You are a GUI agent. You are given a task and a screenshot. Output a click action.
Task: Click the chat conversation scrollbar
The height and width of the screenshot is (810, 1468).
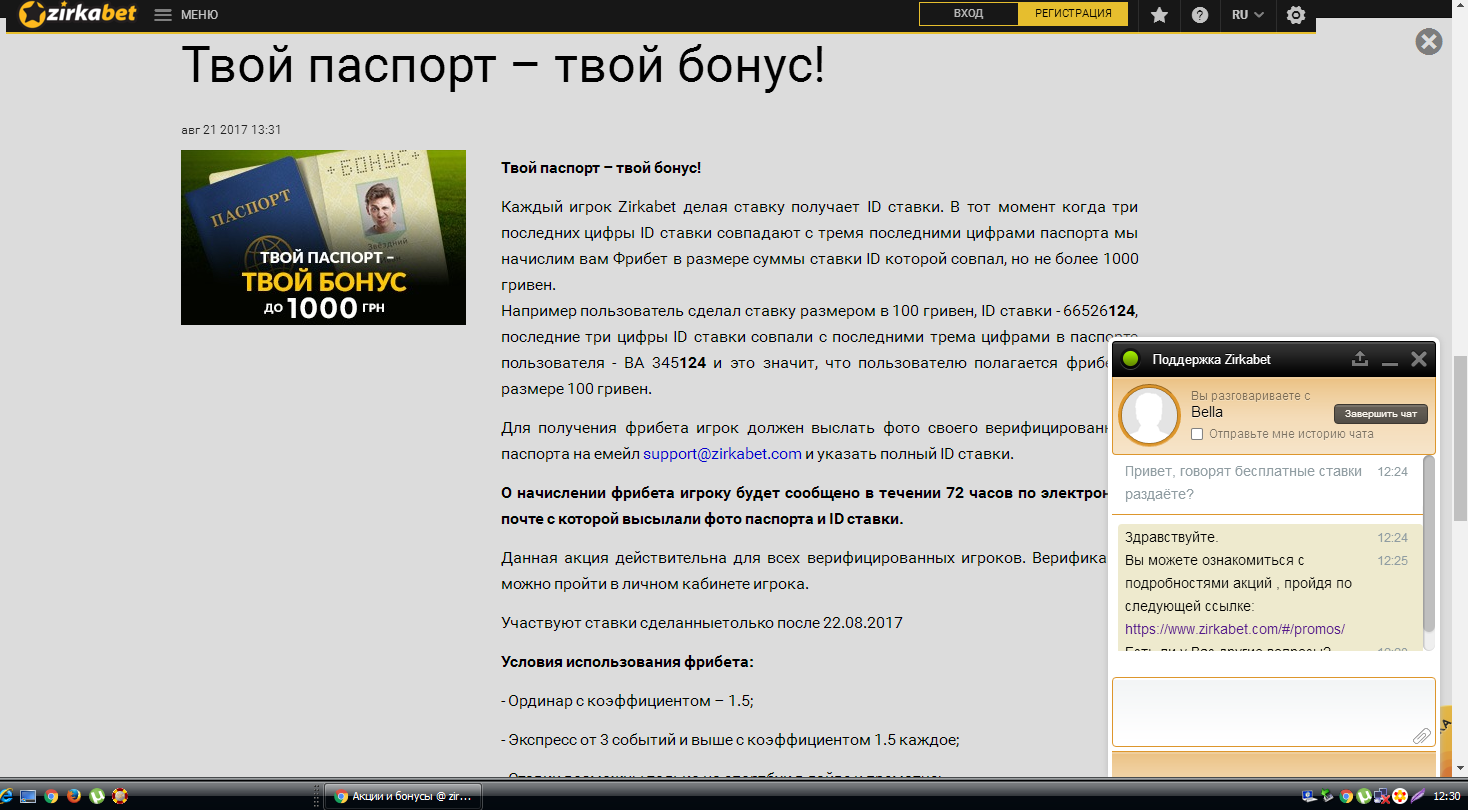coord(1429,545)
